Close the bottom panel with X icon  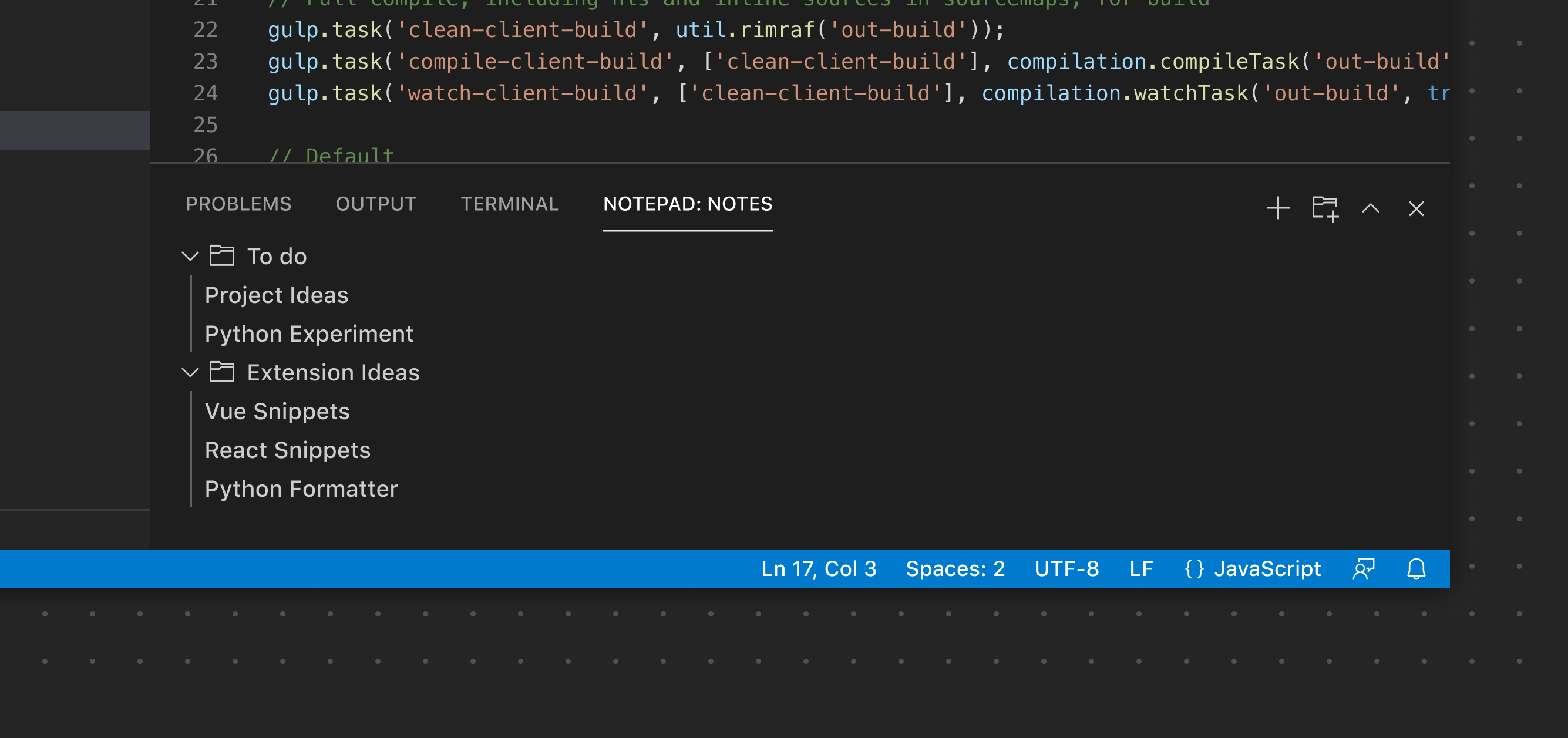click(x=1416, y=208)
